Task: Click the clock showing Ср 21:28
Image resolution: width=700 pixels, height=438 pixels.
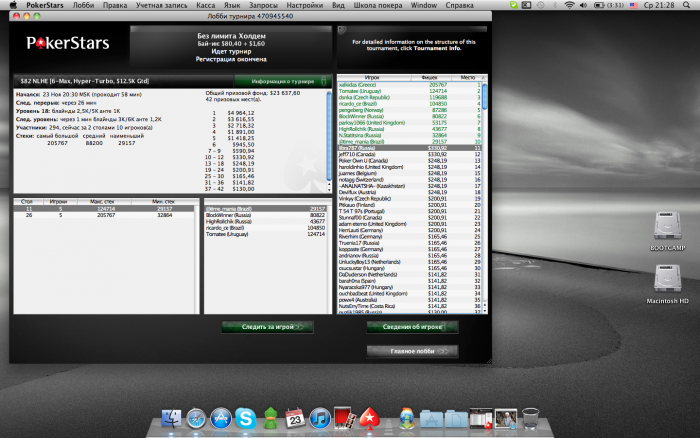Action: point(659,5)
